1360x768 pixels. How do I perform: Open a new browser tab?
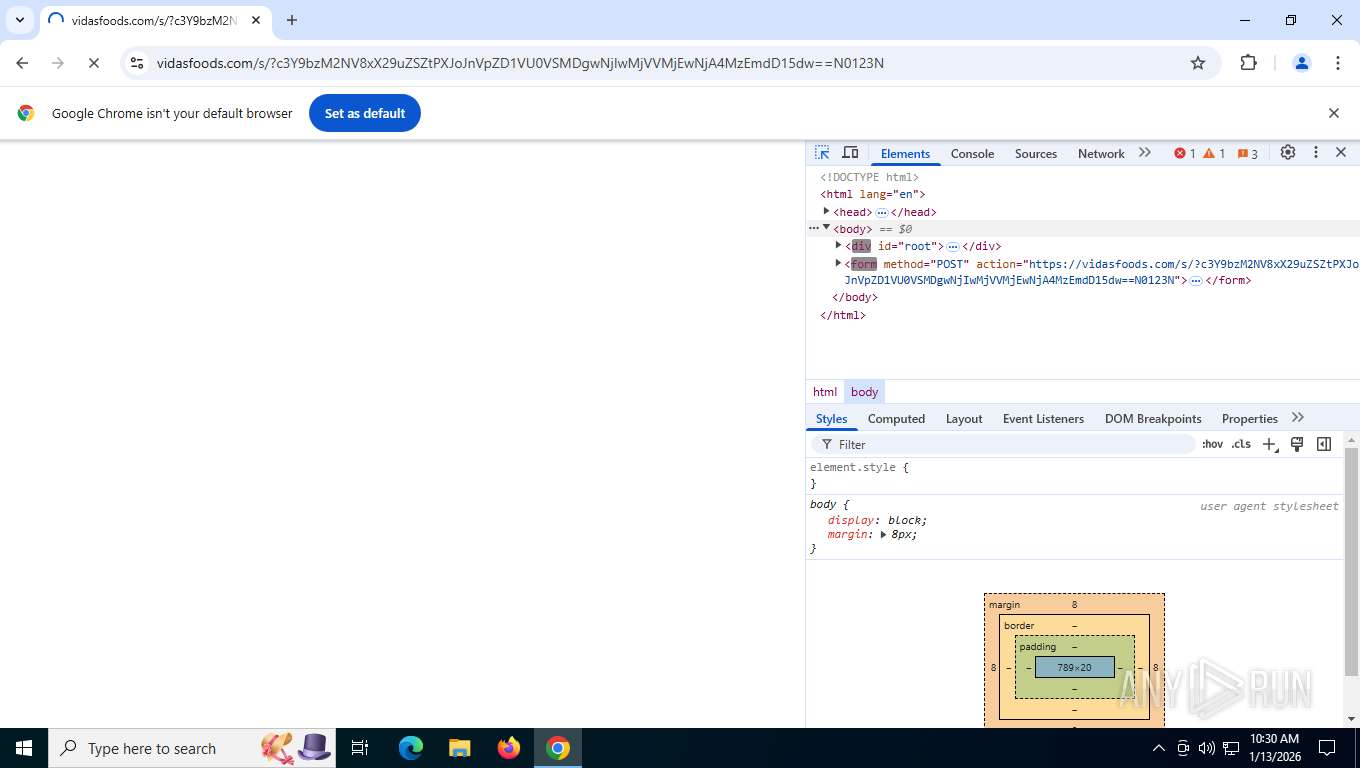(x=292, y=20)
